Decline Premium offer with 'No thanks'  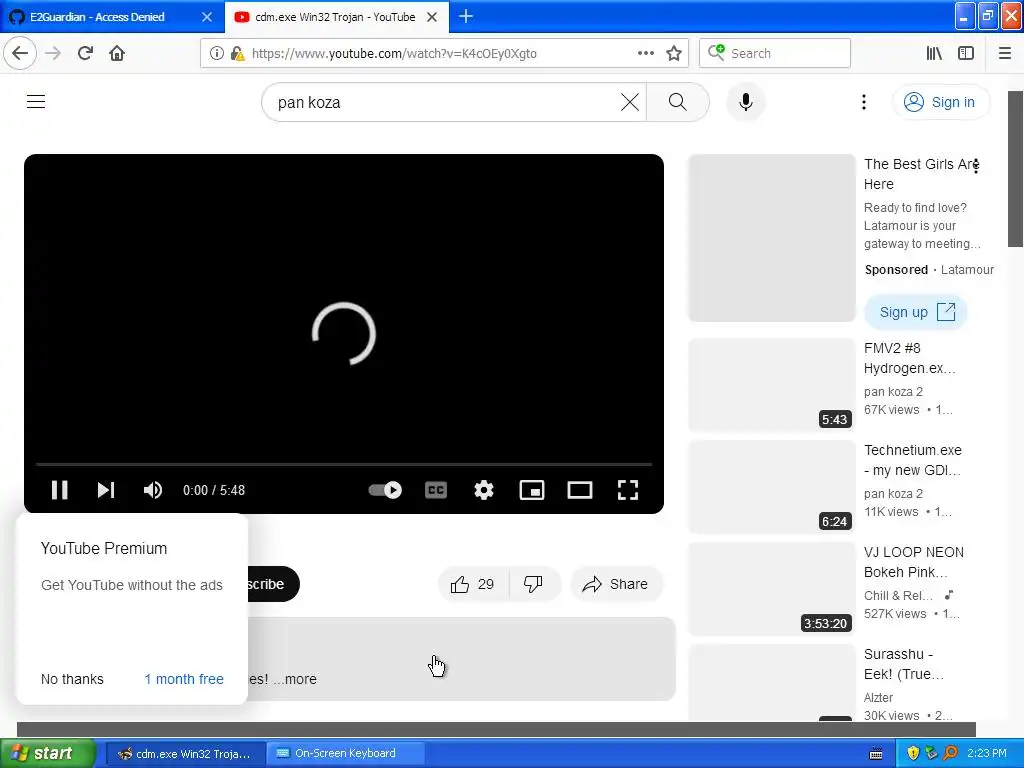click(x=72, y=679)
